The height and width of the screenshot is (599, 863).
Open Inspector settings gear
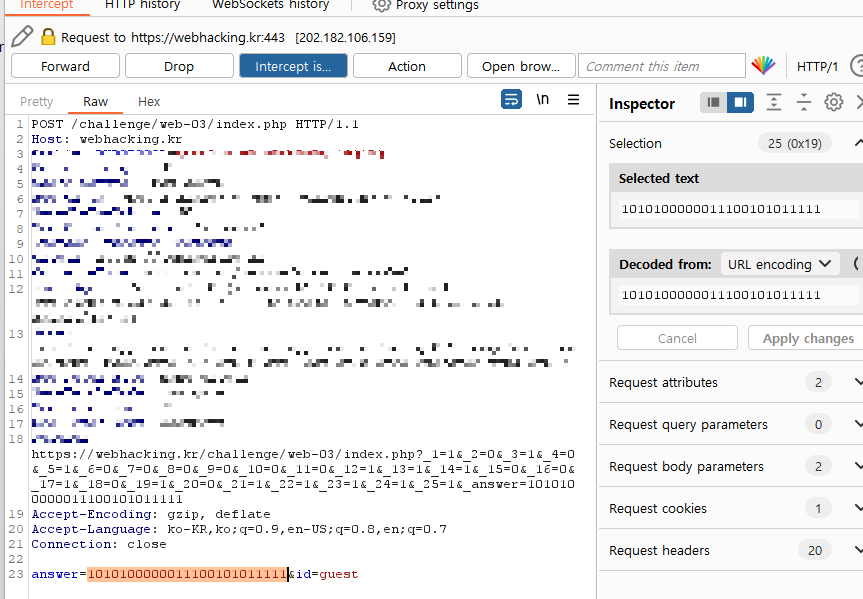click(833, 102)
